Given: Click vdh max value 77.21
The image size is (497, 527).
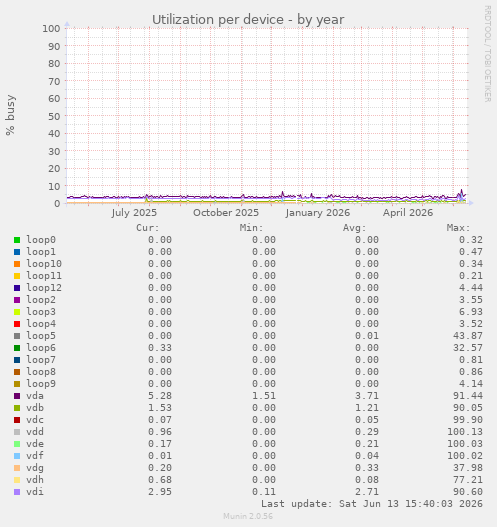Looking at the screenshot, I should 468,480.
